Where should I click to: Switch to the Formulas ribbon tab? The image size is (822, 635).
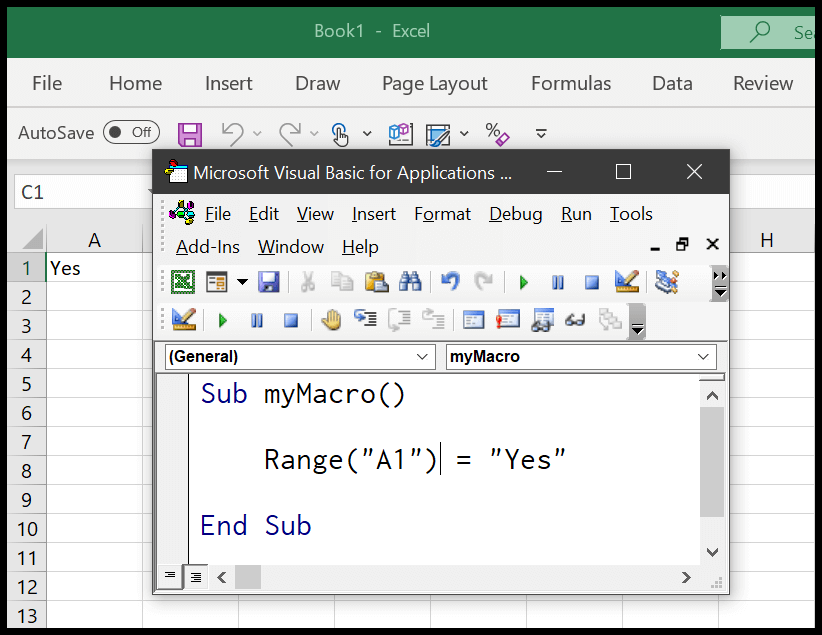tap(570, 84)
